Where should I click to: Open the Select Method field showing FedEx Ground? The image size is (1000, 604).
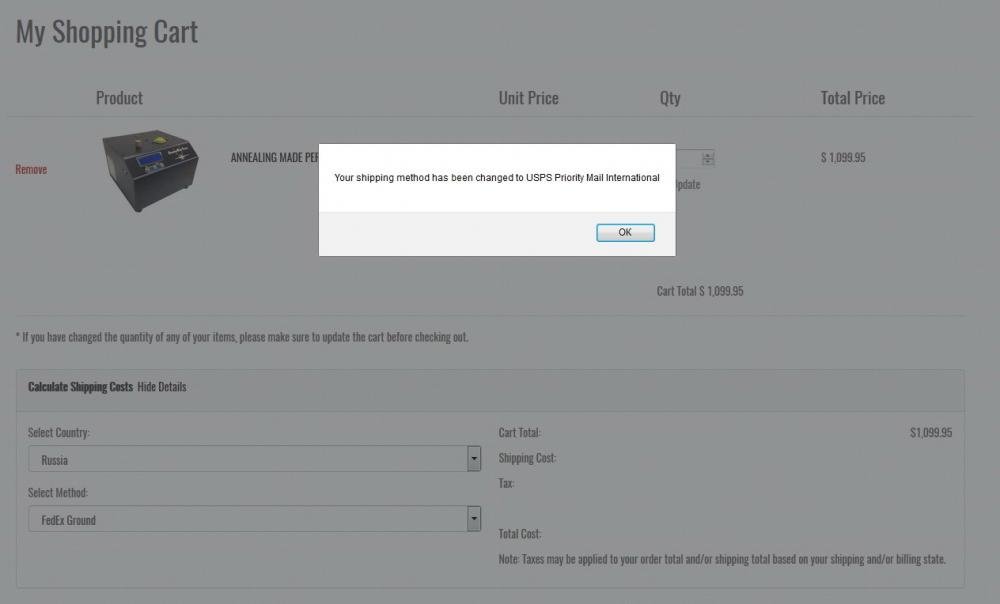pyautogui.click(x=247, y=519)
